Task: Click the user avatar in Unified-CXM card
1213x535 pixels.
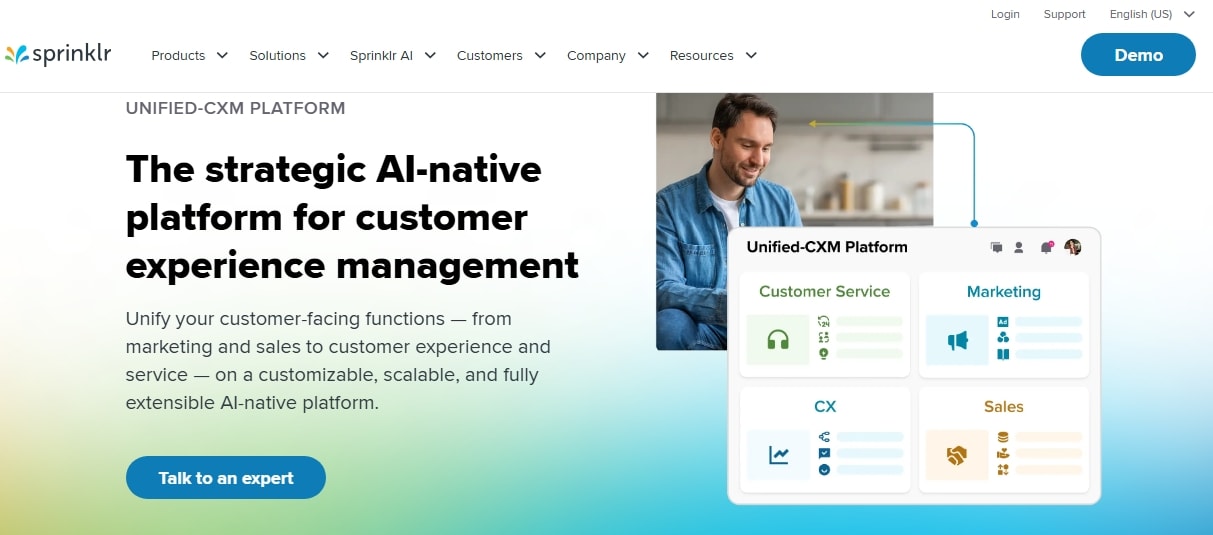Action: click(x=1073, y=247)
